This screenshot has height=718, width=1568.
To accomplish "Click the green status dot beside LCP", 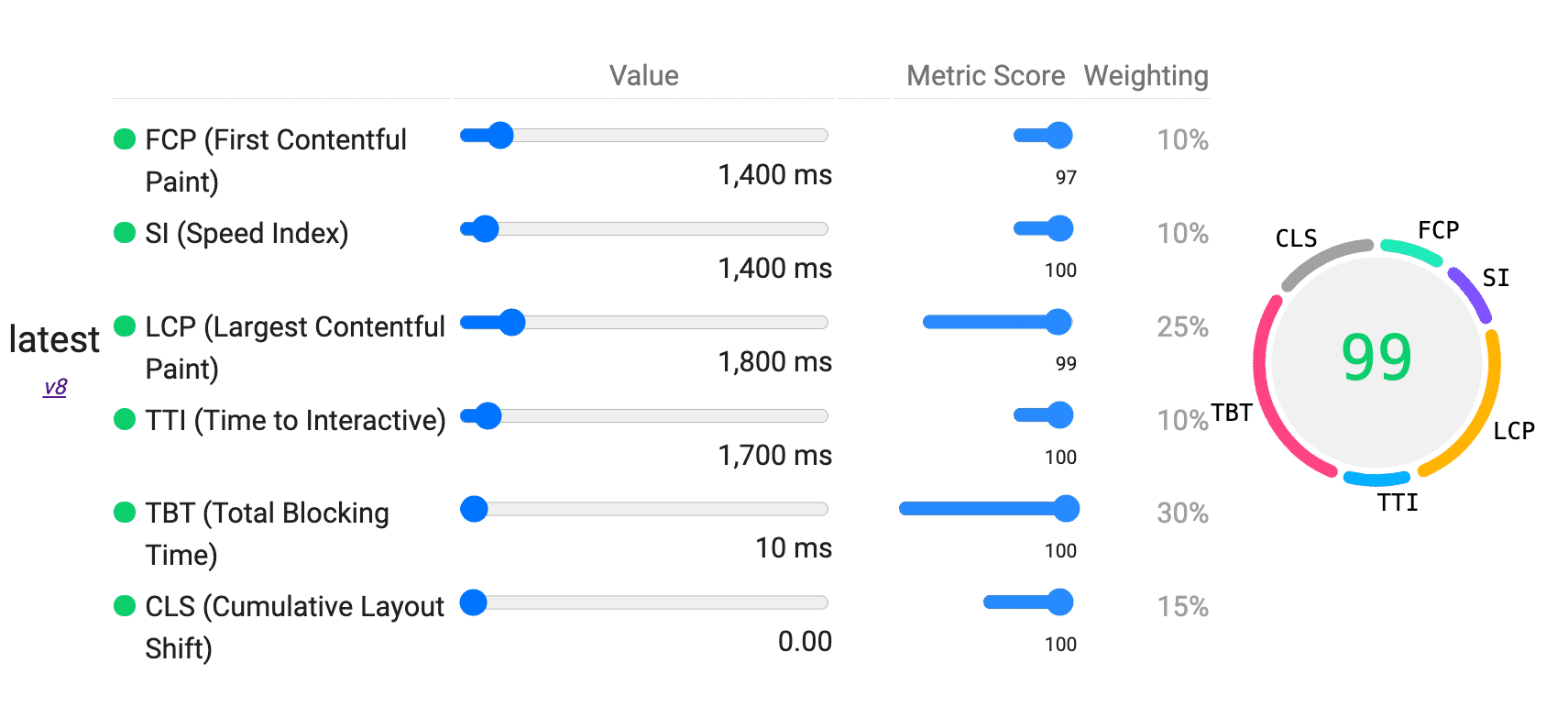I will pos(125,326).
